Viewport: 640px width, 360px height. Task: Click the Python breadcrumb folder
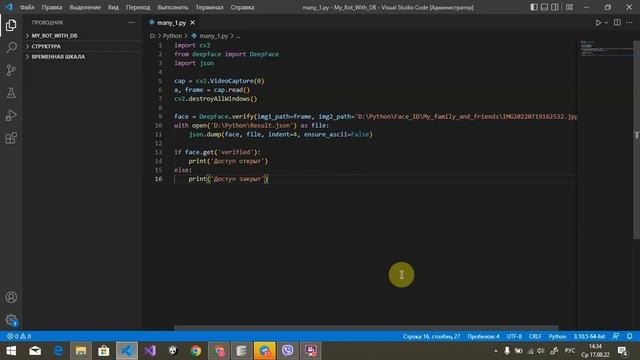pos(172,36)
